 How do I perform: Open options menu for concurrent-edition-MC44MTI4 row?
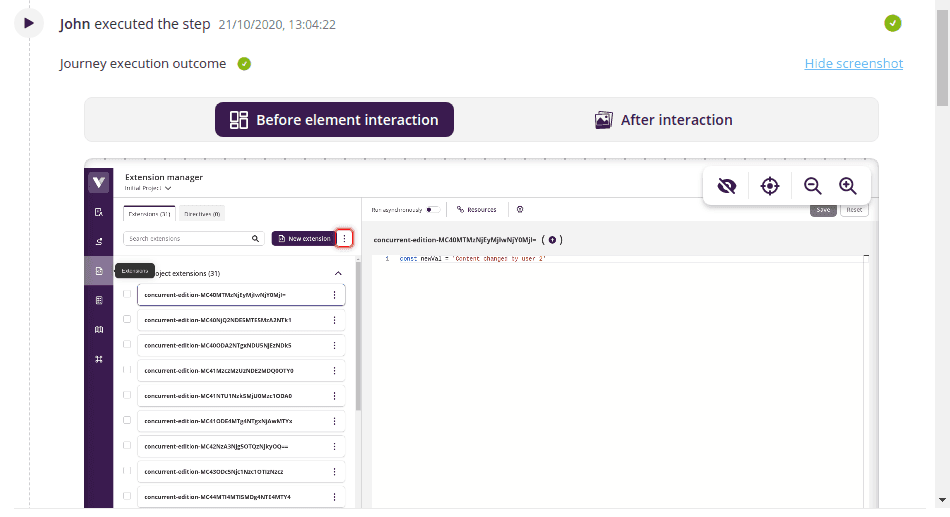pyautogui.click(x=334, y=497)
